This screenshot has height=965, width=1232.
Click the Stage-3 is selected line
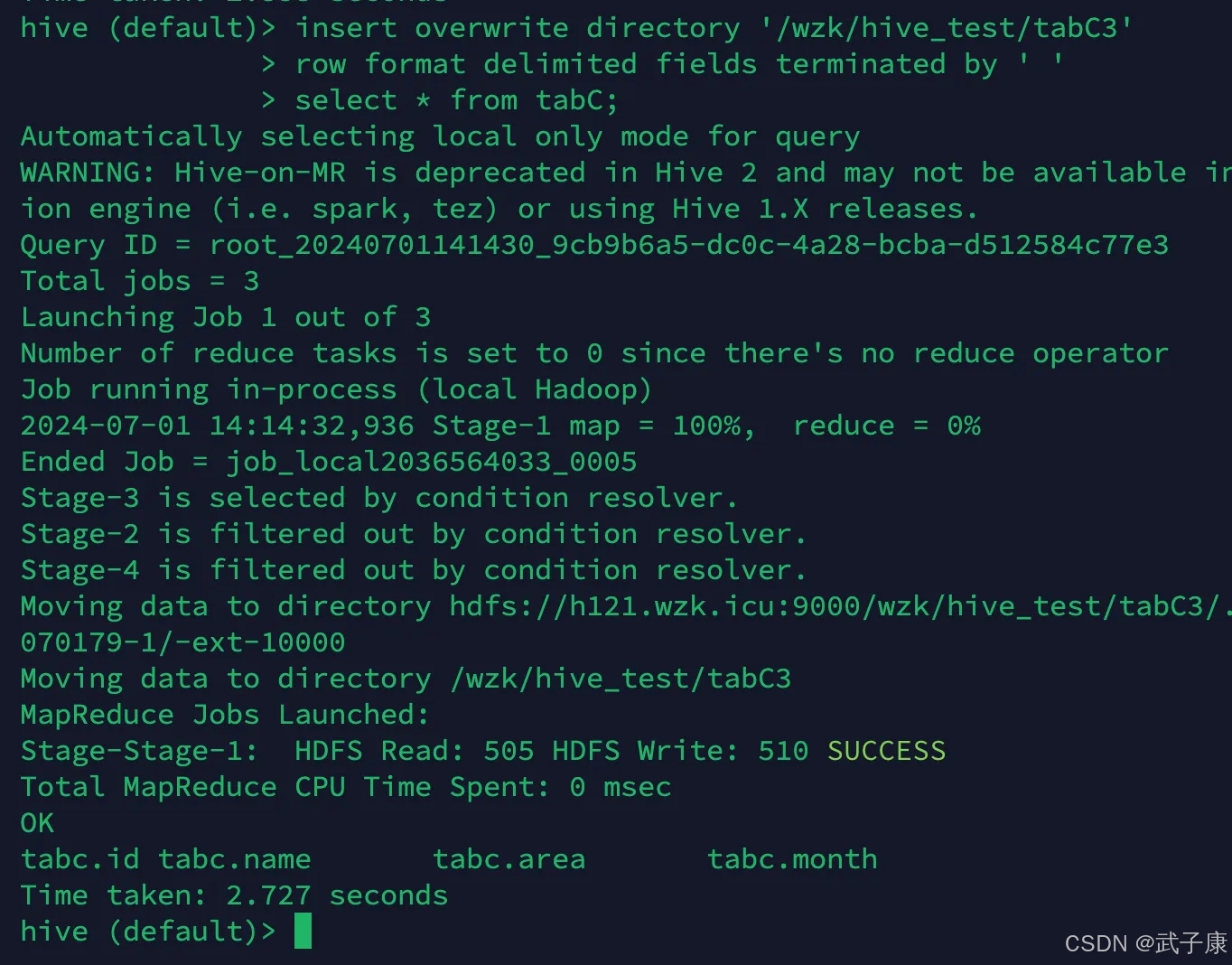coord(379,498)
